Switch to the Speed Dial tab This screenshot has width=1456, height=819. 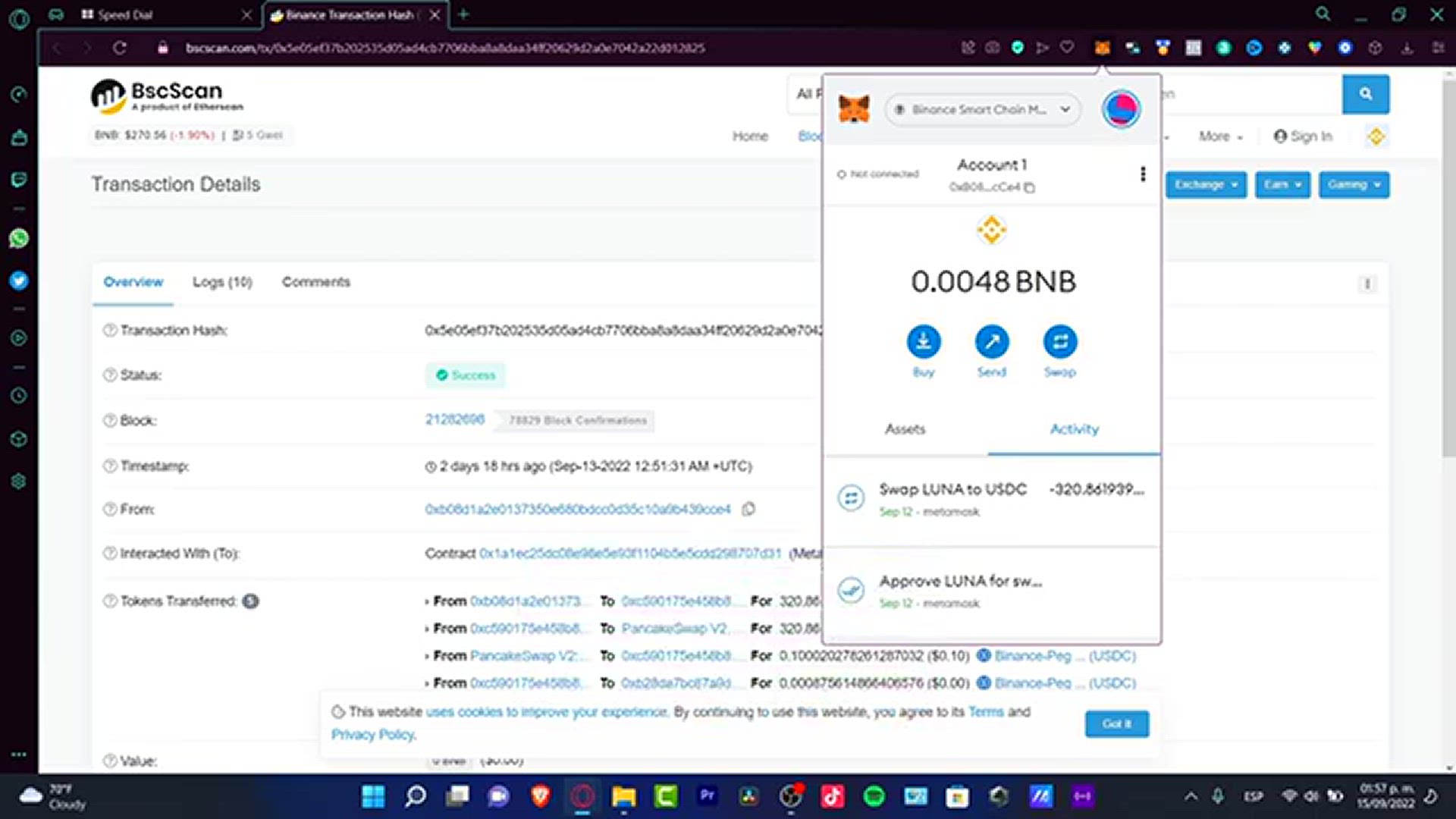tap(166, 14)
